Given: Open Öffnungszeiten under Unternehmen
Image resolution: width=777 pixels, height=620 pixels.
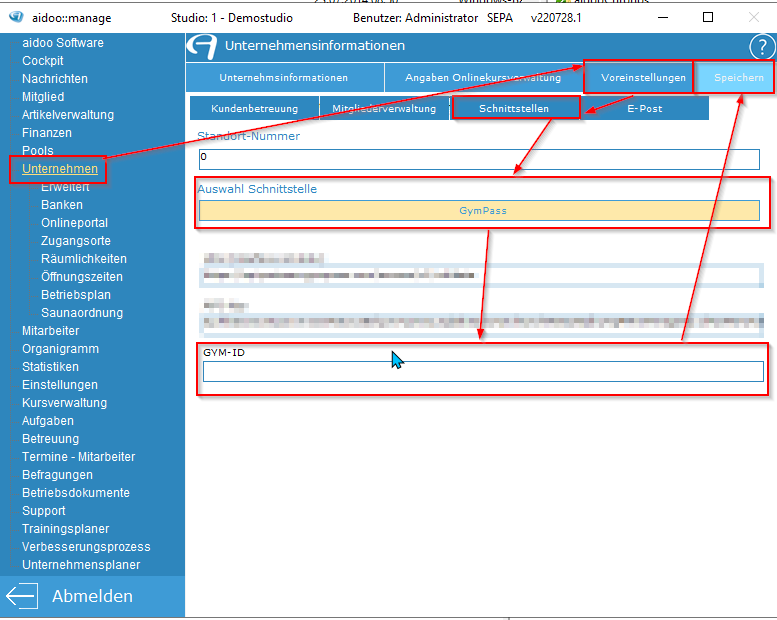Looking at the screenshot, I should pos(82,277).
